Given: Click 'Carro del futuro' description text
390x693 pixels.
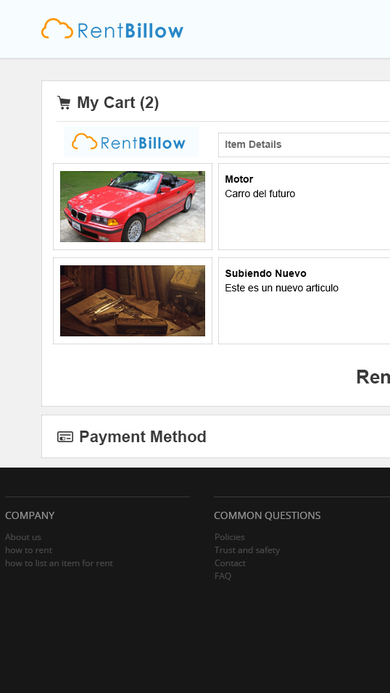Looking at the screenshot, I should tap(260, 194).
